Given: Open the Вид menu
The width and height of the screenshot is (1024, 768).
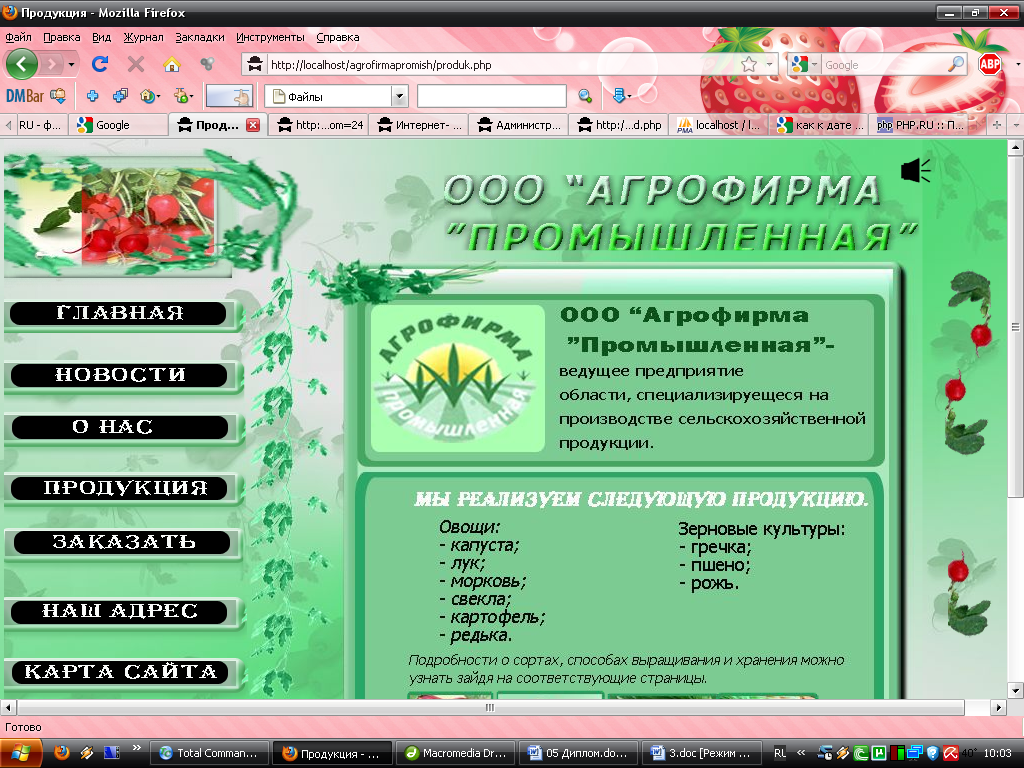Looking at the screenshot, I should [x=101, y=37].
